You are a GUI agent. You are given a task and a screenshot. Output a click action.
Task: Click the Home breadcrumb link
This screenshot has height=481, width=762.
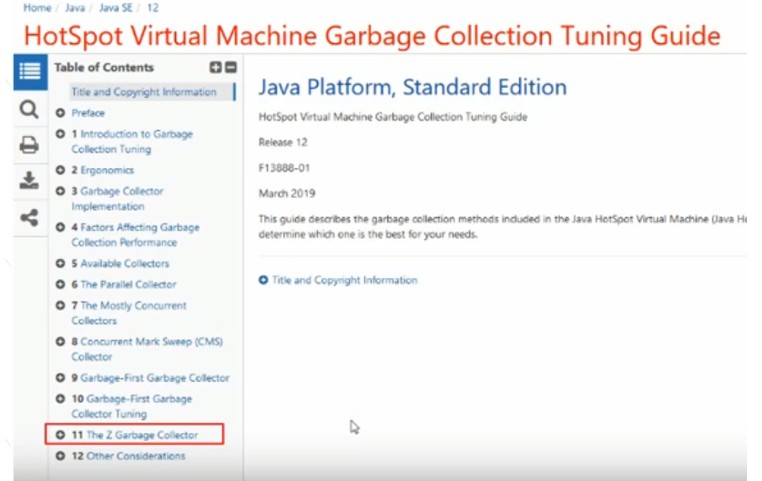pyautogui.click(x=37, y=8)
